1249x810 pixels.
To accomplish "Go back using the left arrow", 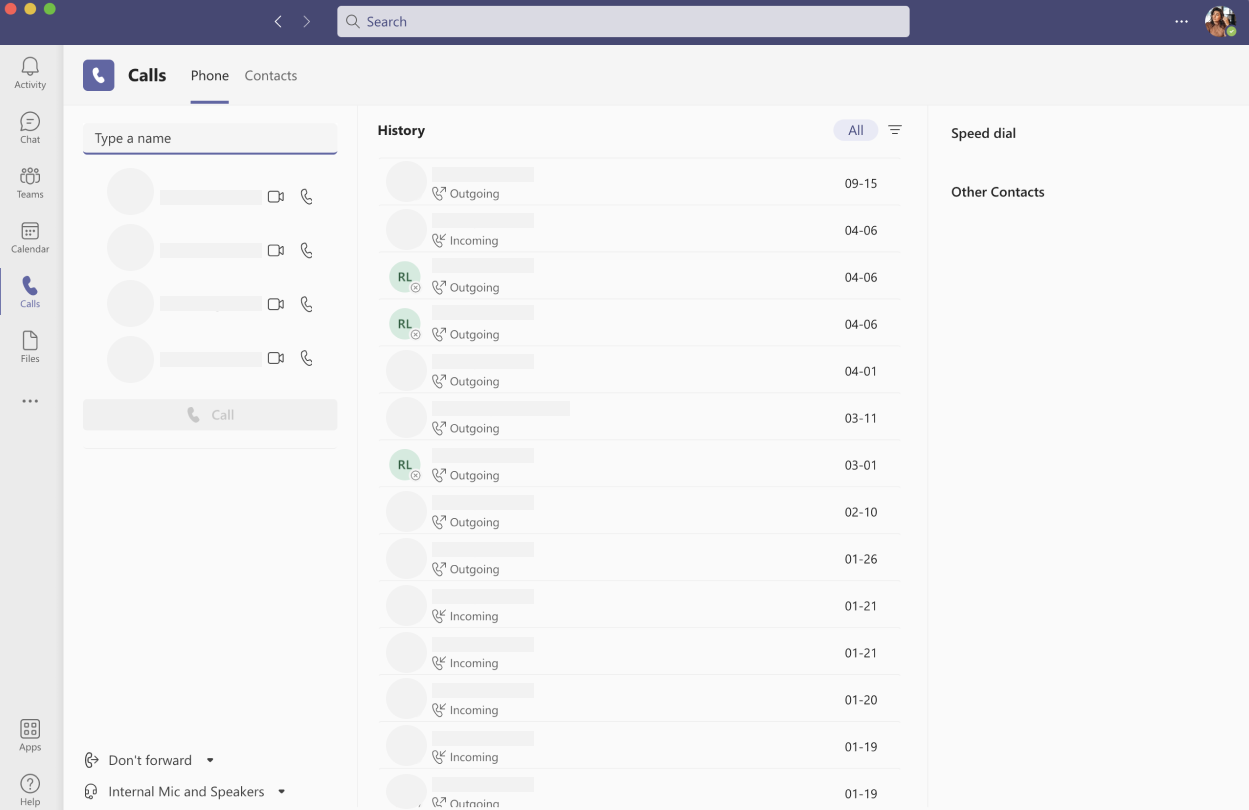I will click(278, 21).
